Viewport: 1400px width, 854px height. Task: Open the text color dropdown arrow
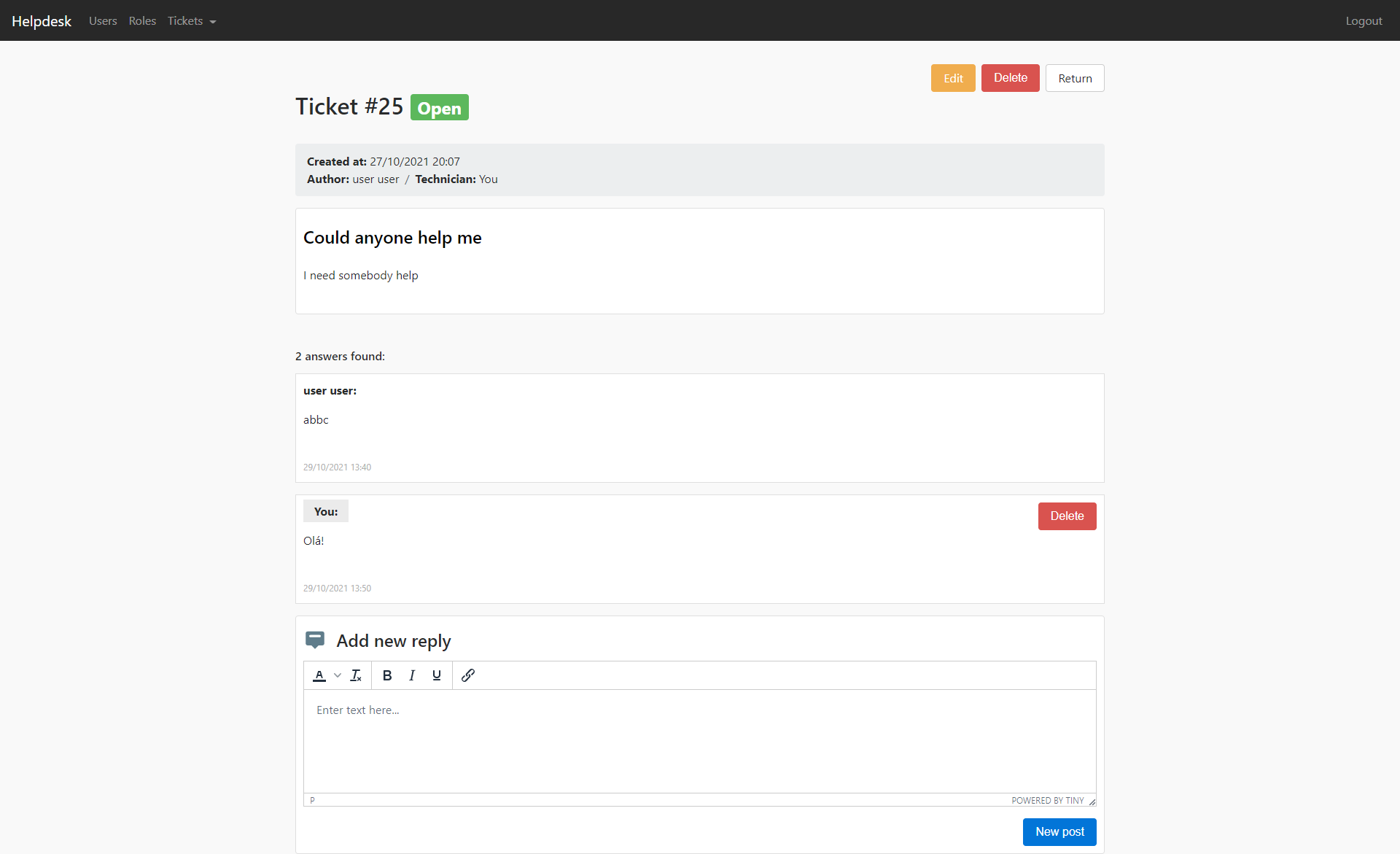[338, 675]
